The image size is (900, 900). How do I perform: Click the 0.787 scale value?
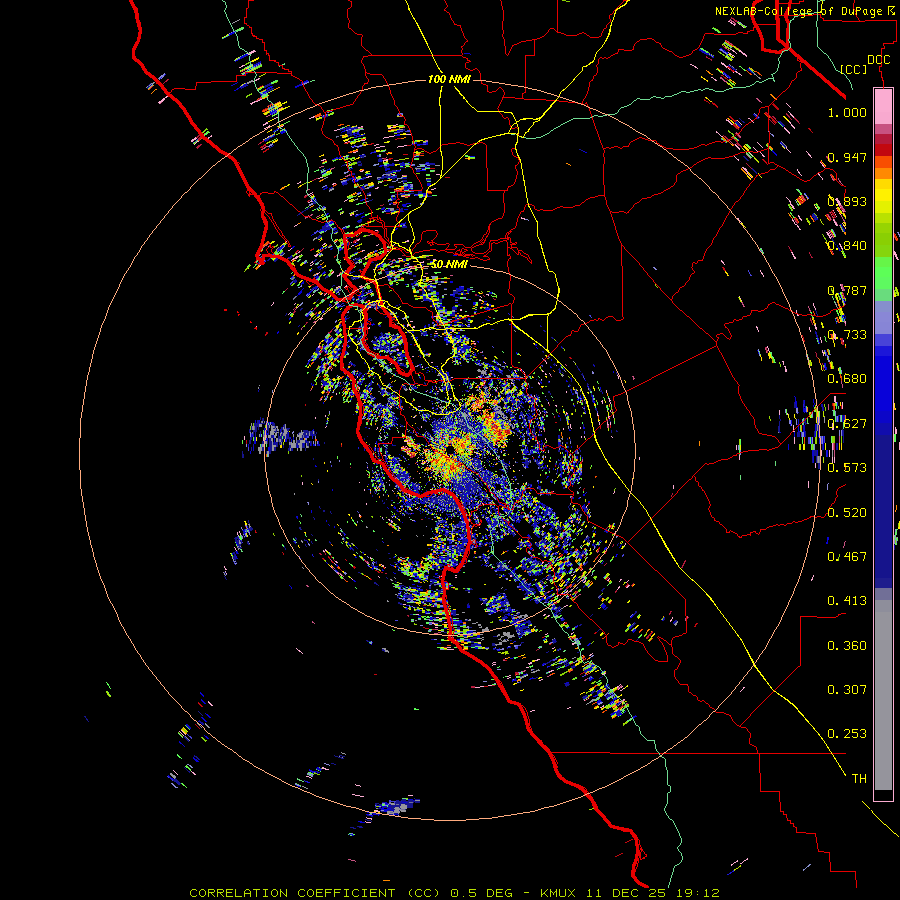click(847, 290)
